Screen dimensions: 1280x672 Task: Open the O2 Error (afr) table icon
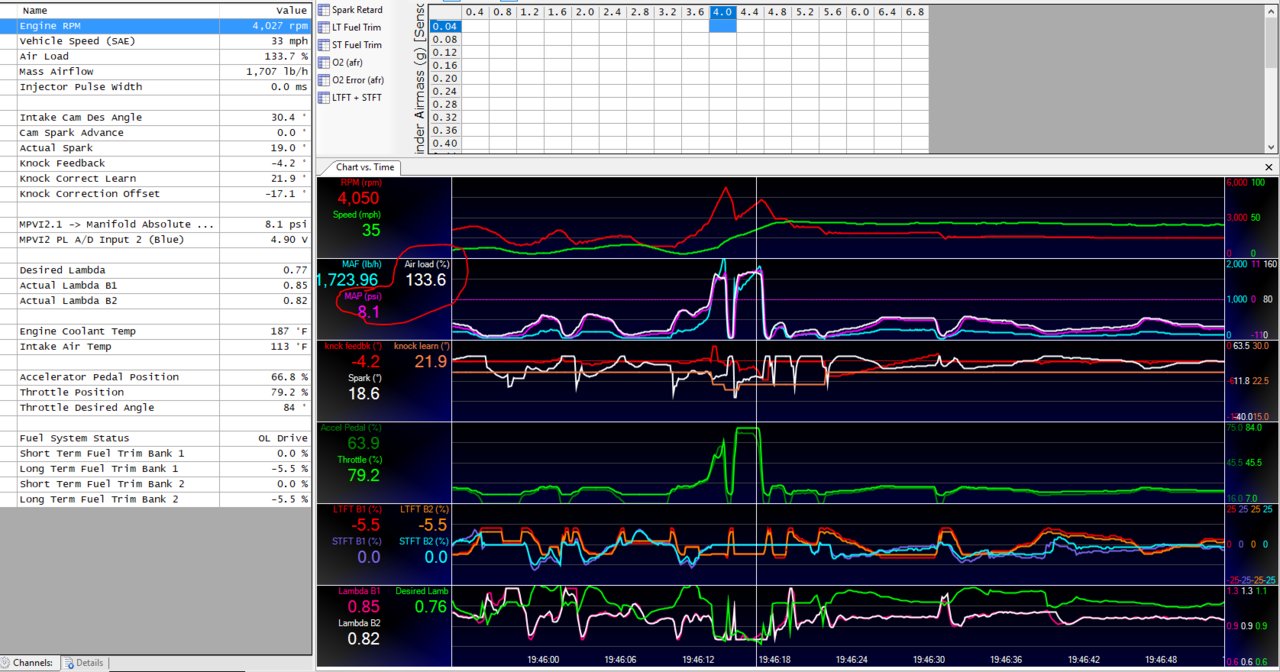tap(324, 80)
